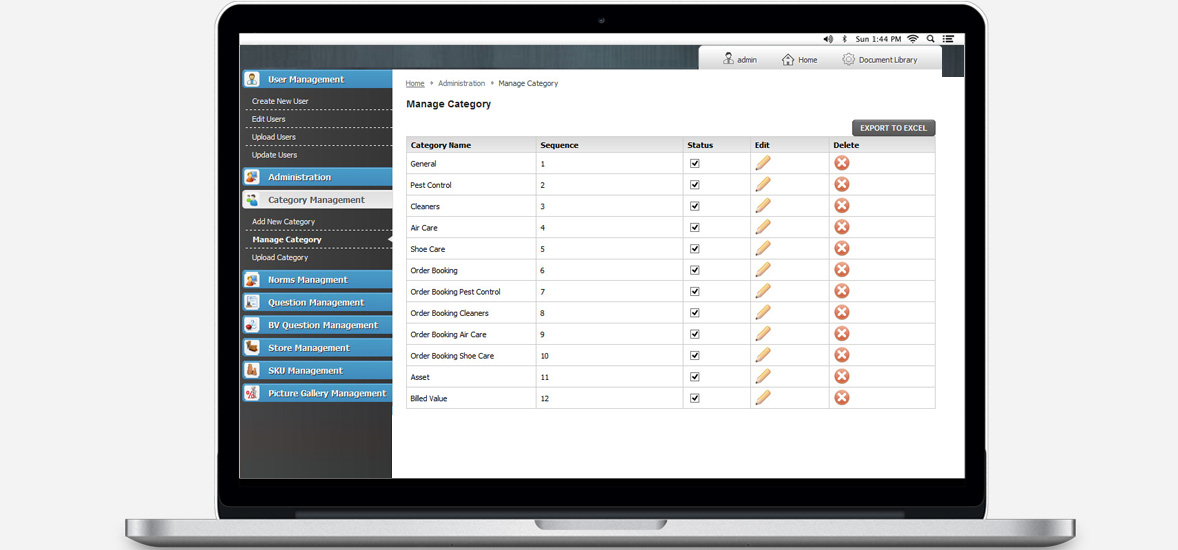Click the Home house icon
The height and width of the screenshot is (550, 1178).
(x=788, y=59)
